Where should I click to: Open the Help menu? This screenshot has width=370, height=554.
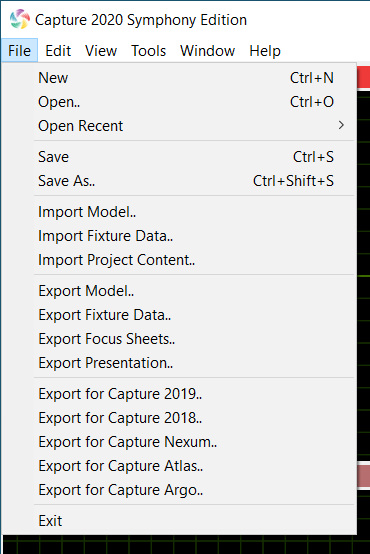click(x=265, y=51)
